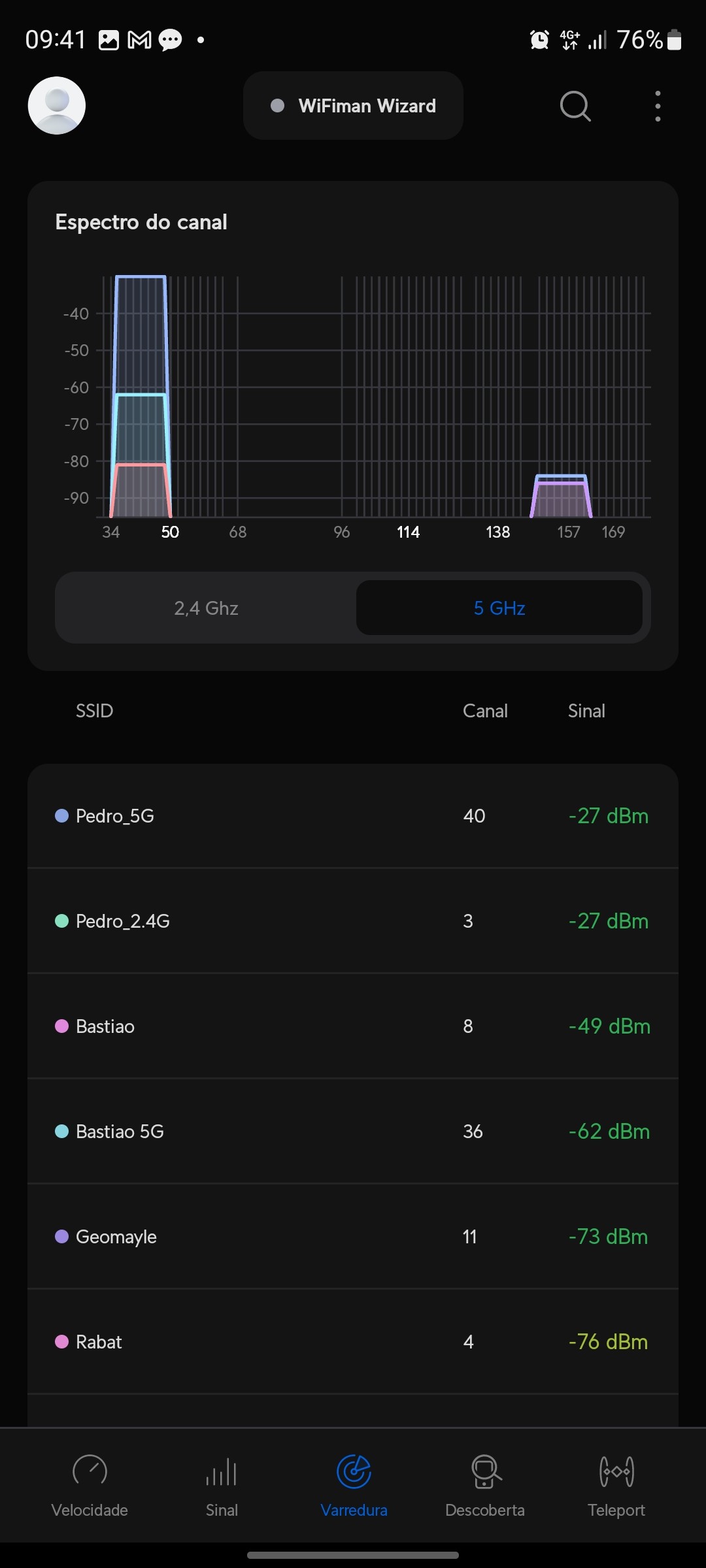This screenshot has width=706, height=1568.
Task: Tap the profile avatar icon
Action: [57, 106]
